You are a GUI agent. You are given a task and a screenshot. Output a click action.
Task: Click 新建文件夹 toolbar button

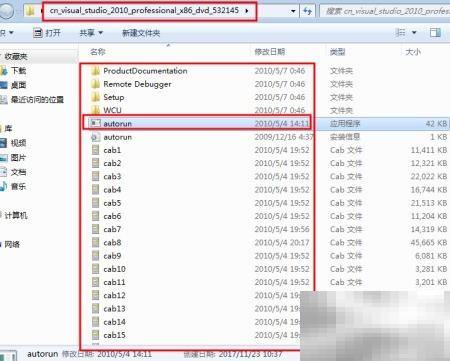point(141,33)
